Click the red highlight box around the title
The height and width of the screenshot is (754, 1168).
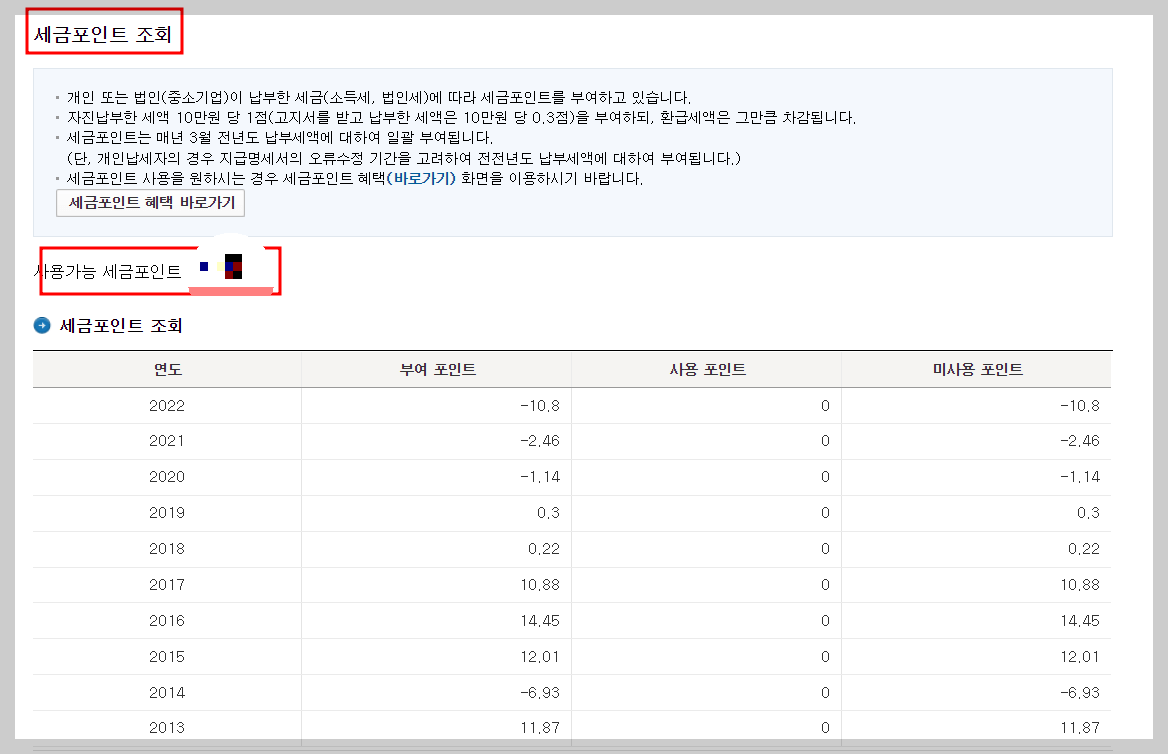[x=104, y=31]
